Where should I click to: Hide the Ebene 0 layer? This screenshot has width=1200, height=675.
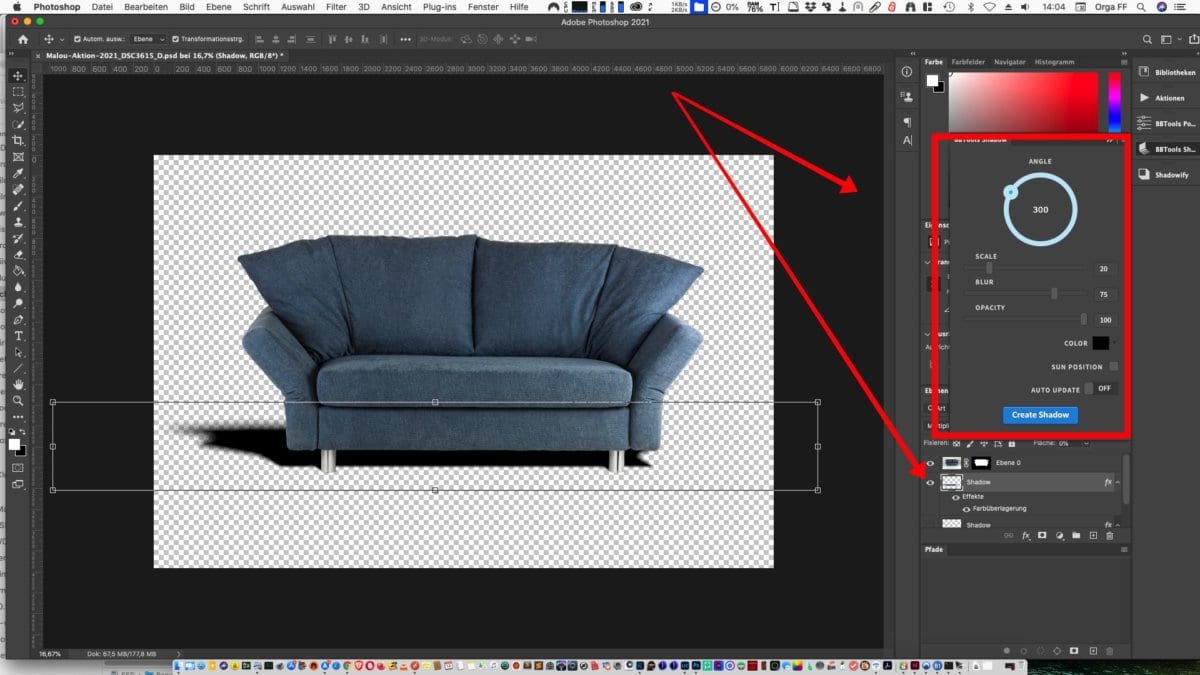pyautogui.click(x=930, y=464)
